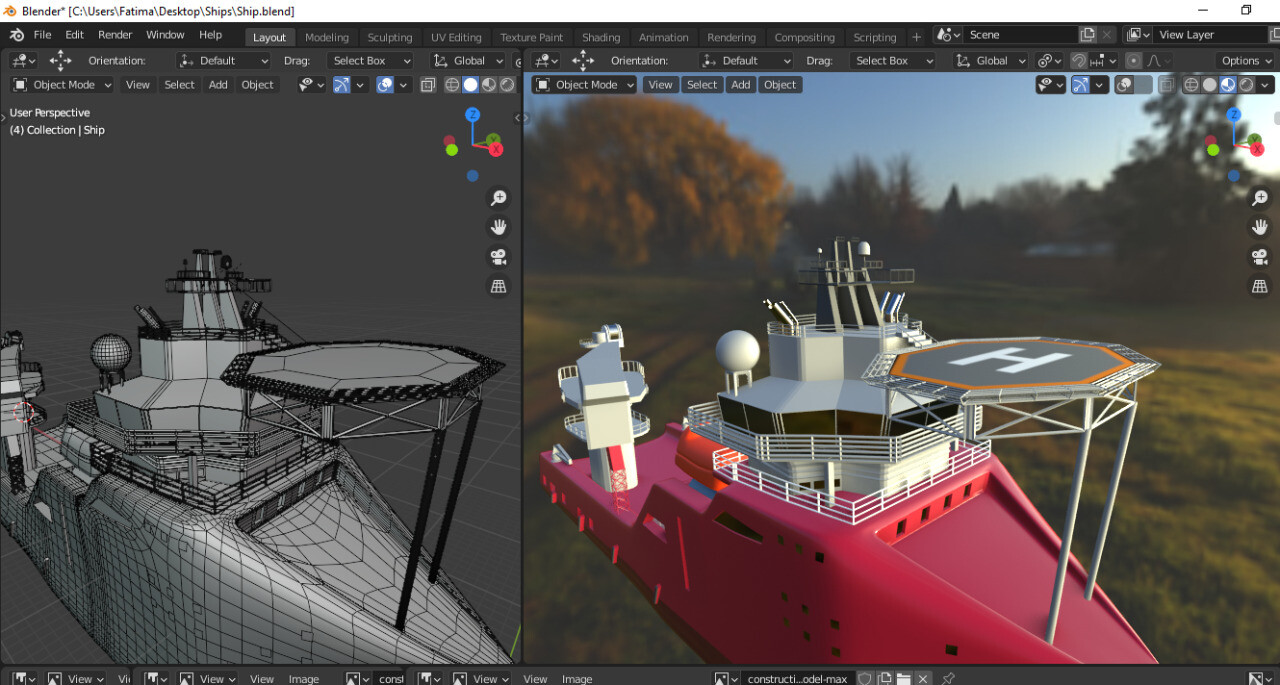Screen dimensions: 1280x685
Task: Toggle snapping magnet in right viewport
Action: pos(1079,61)
